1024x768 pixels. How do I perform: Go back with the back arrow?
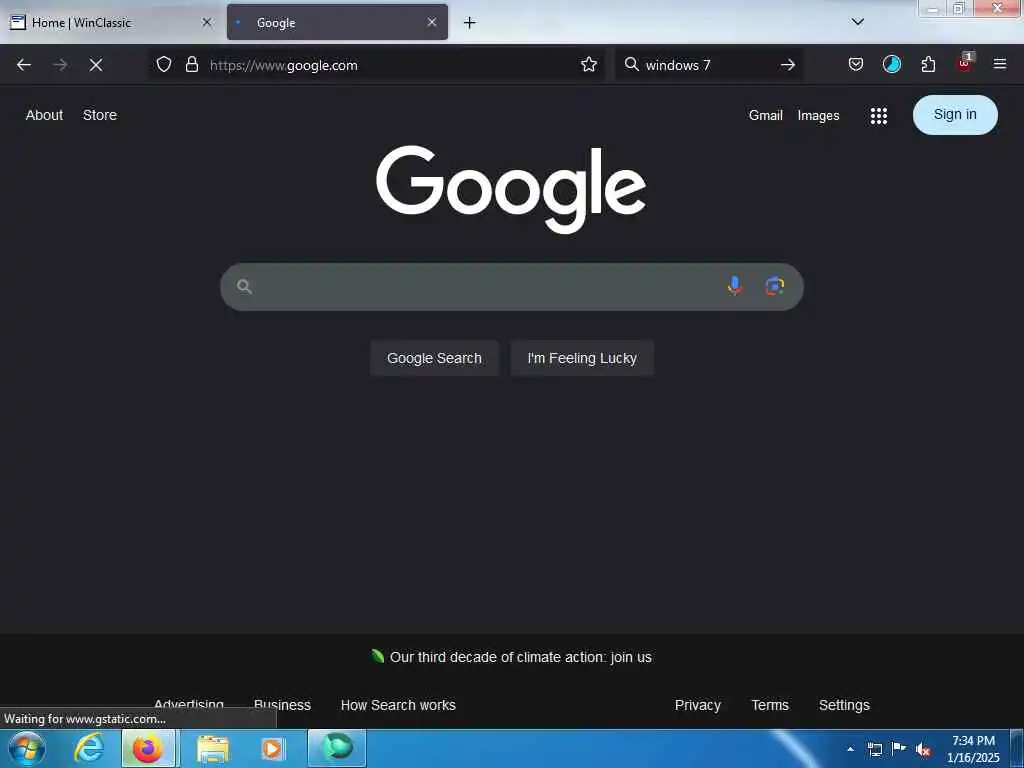click(x=24, y=65)
